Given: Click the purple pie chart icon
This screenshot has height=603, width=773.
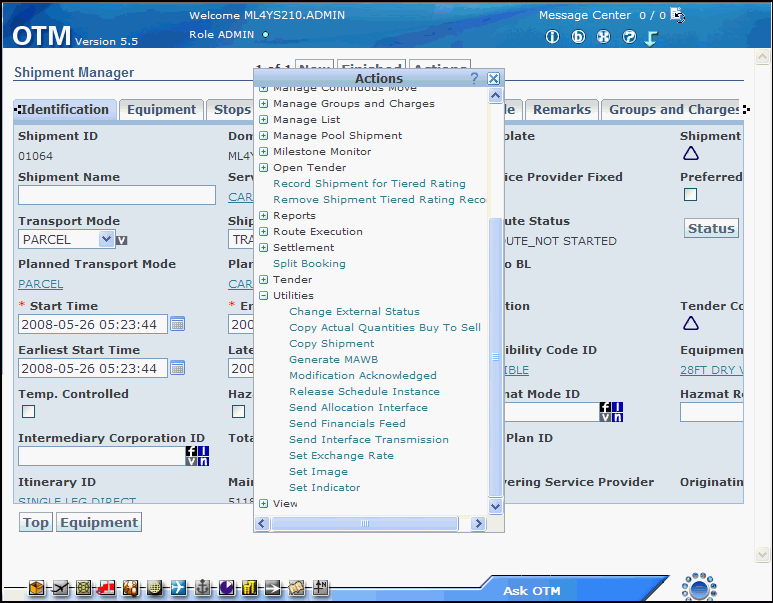Looking at the screenshot, I should coord(226,587).
